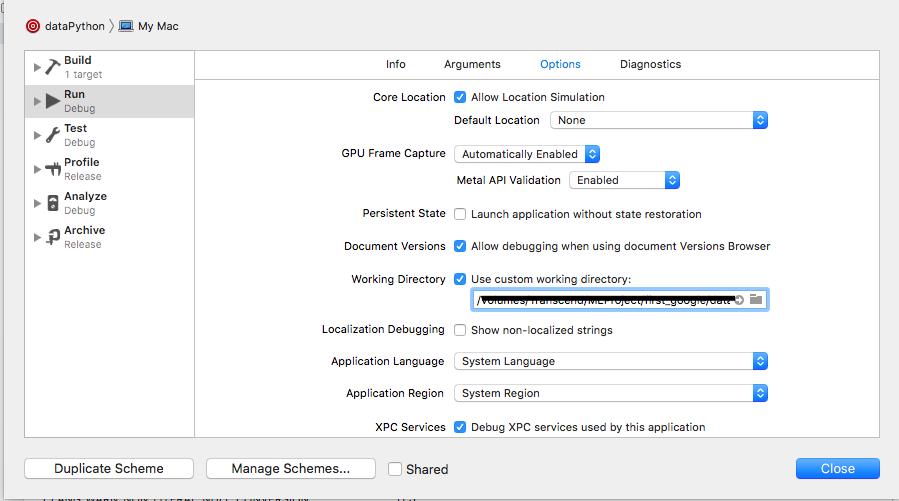Switch to the Arguments tab

pyautogui.click(x=472, y=64)
